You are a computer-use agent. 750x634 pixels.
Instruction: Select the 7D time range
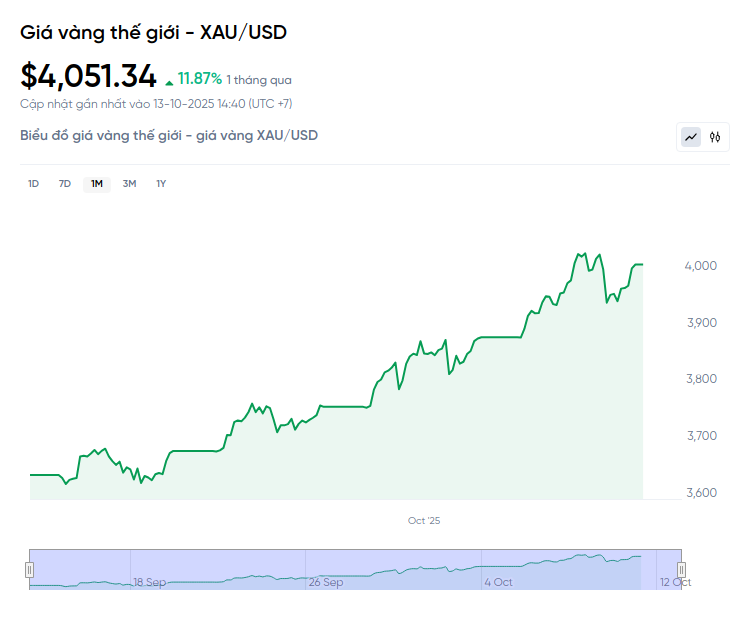coord(65,183)
